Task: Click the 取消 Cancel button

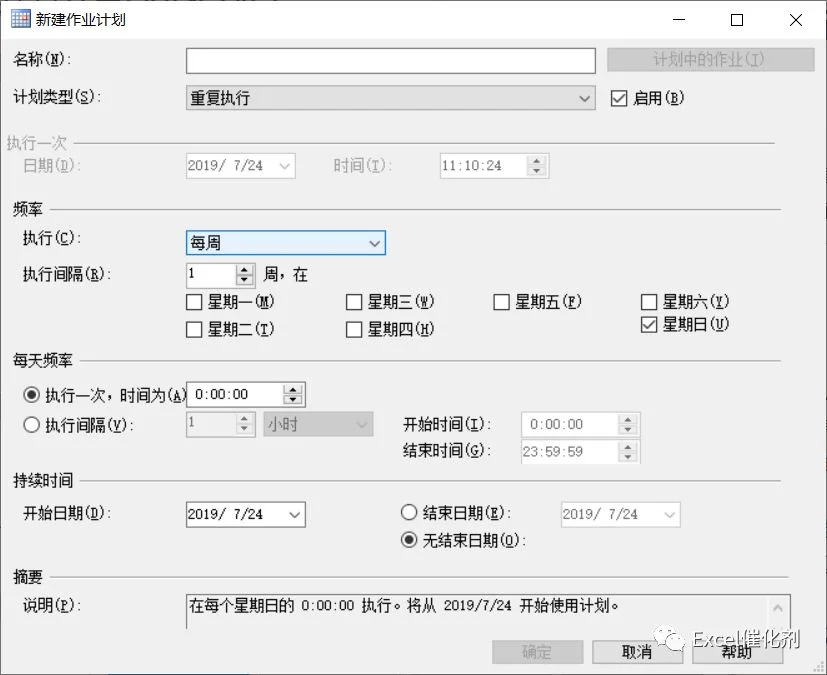Action: tap(637, 652)
